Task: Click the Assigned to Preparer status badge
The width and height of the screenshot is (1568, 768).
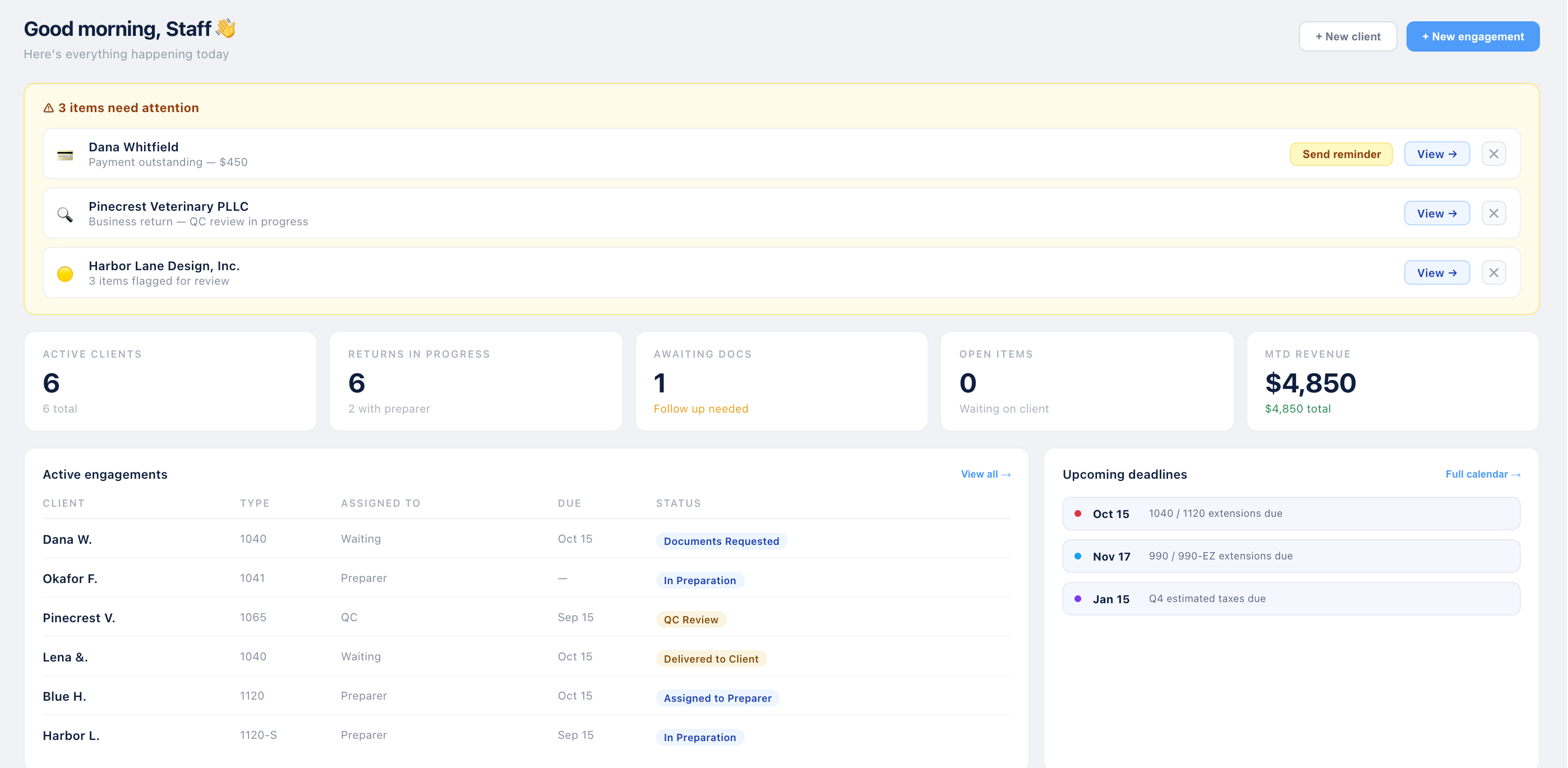Action: (x=718, y=698)
